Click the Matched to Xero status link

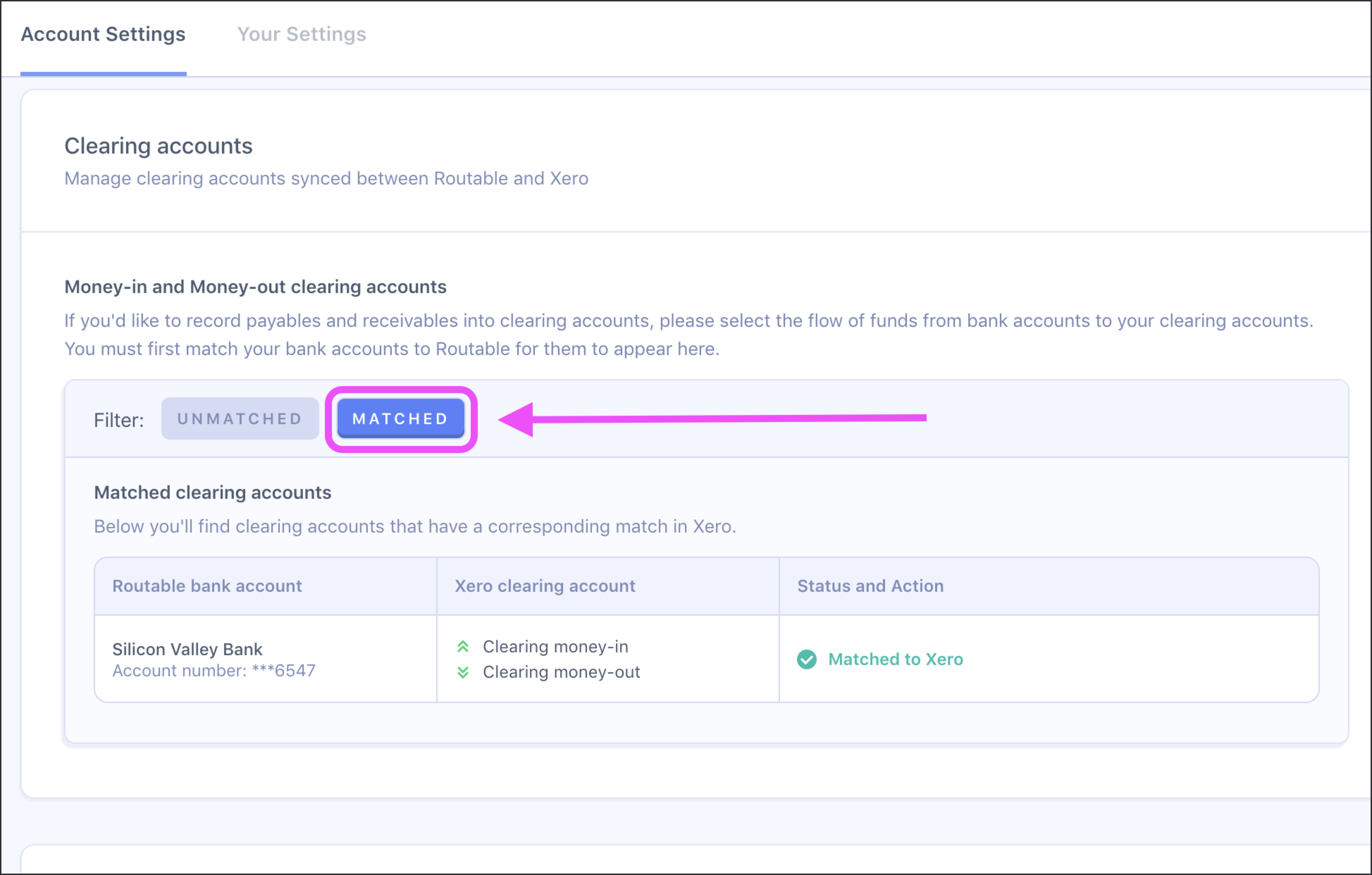tap(895, 659)
